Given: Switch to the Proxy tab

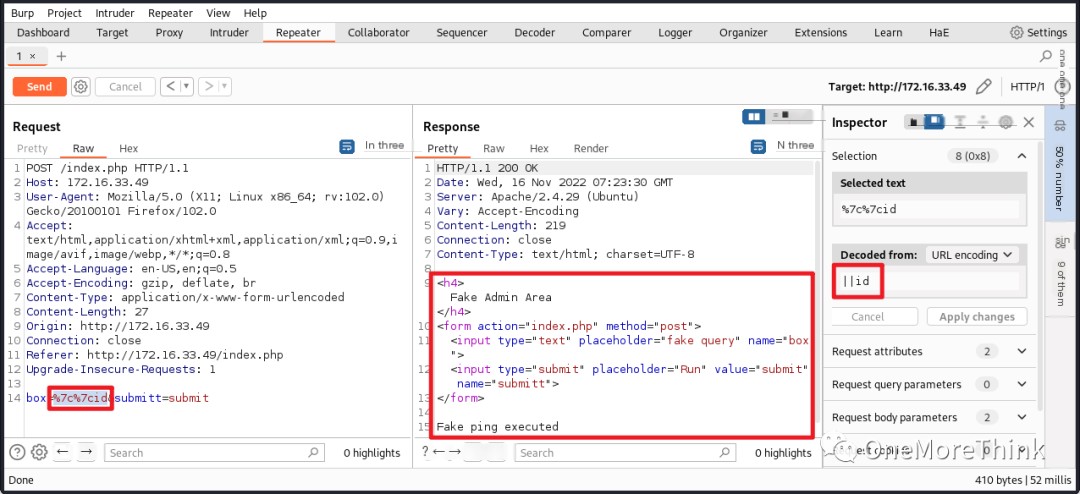Looking at the screenshot, I should tap(169, 32).
